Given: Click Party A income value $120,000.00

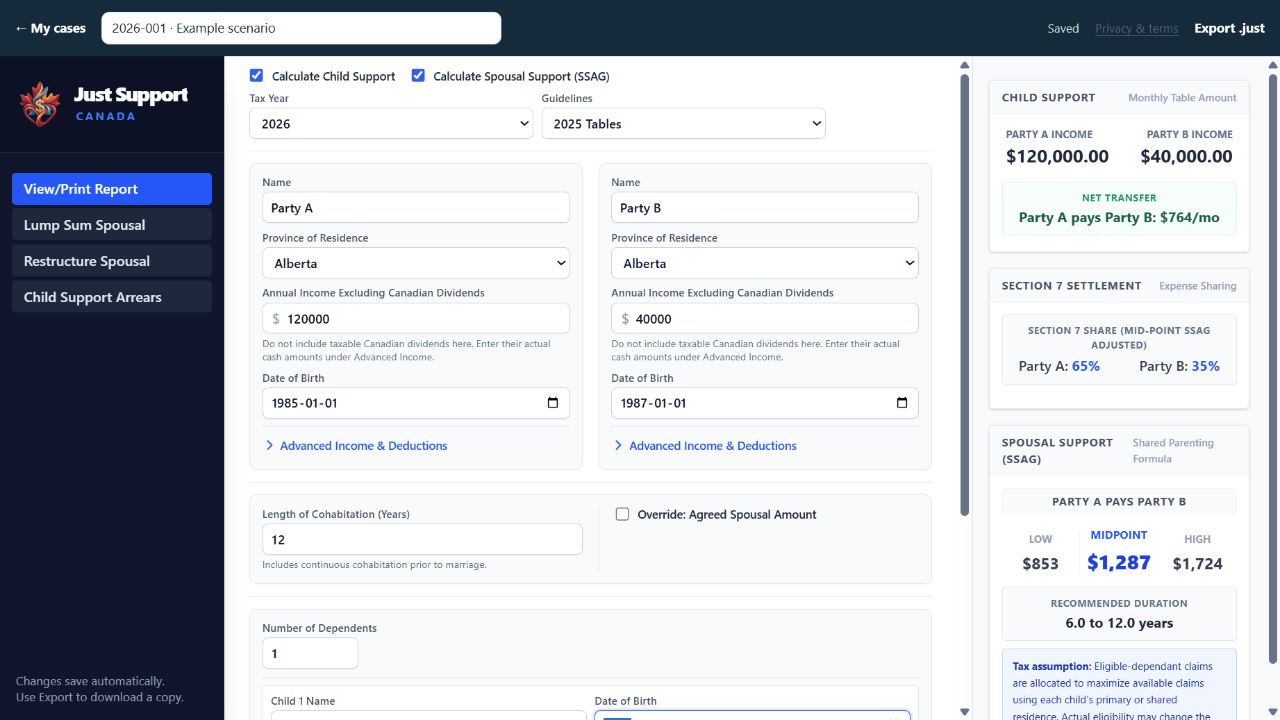Looking at the screenshot, I should pos(1057,156).
